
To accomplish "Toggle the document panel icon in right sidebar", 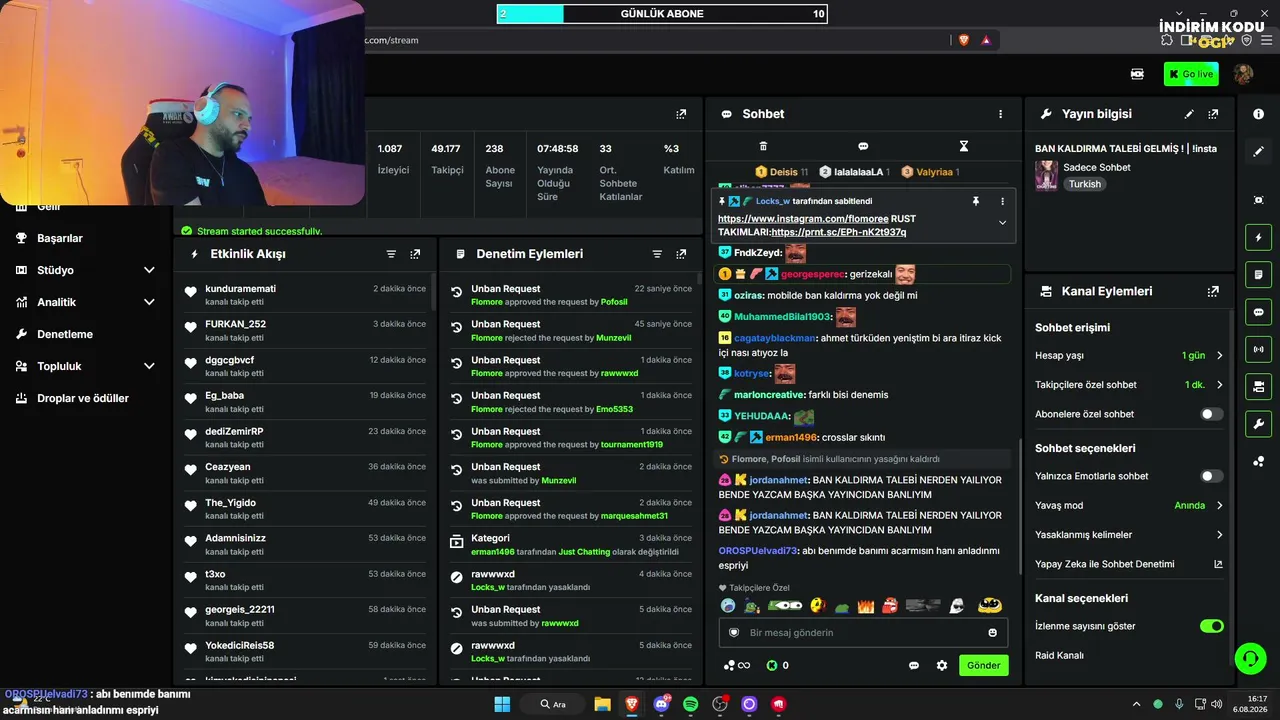I will (x=1258, y=274).
